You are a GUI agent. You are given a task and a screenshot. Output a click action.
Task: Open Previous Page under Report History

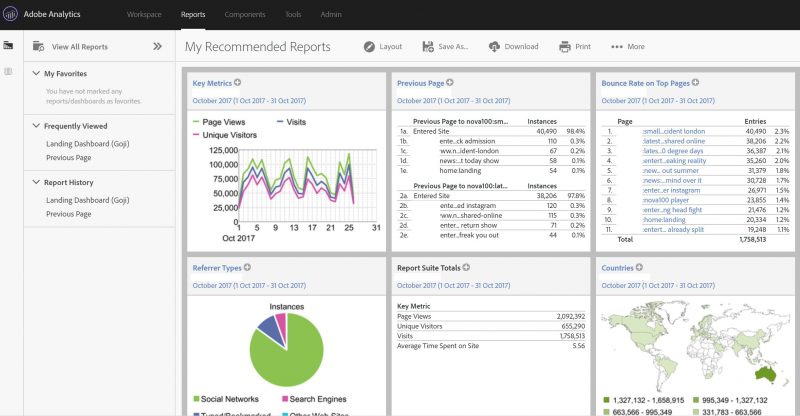[x=69, y=214]
